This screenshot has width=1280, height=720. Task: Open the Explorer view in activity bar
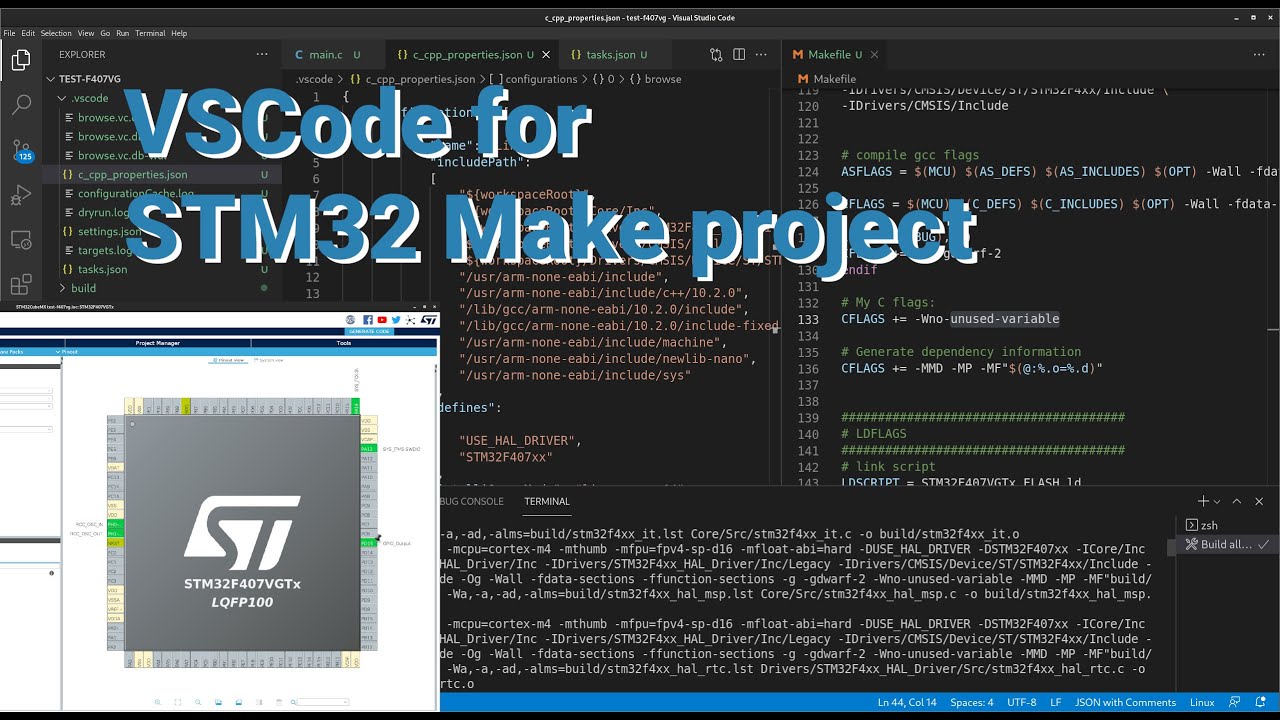click(21, 61)
